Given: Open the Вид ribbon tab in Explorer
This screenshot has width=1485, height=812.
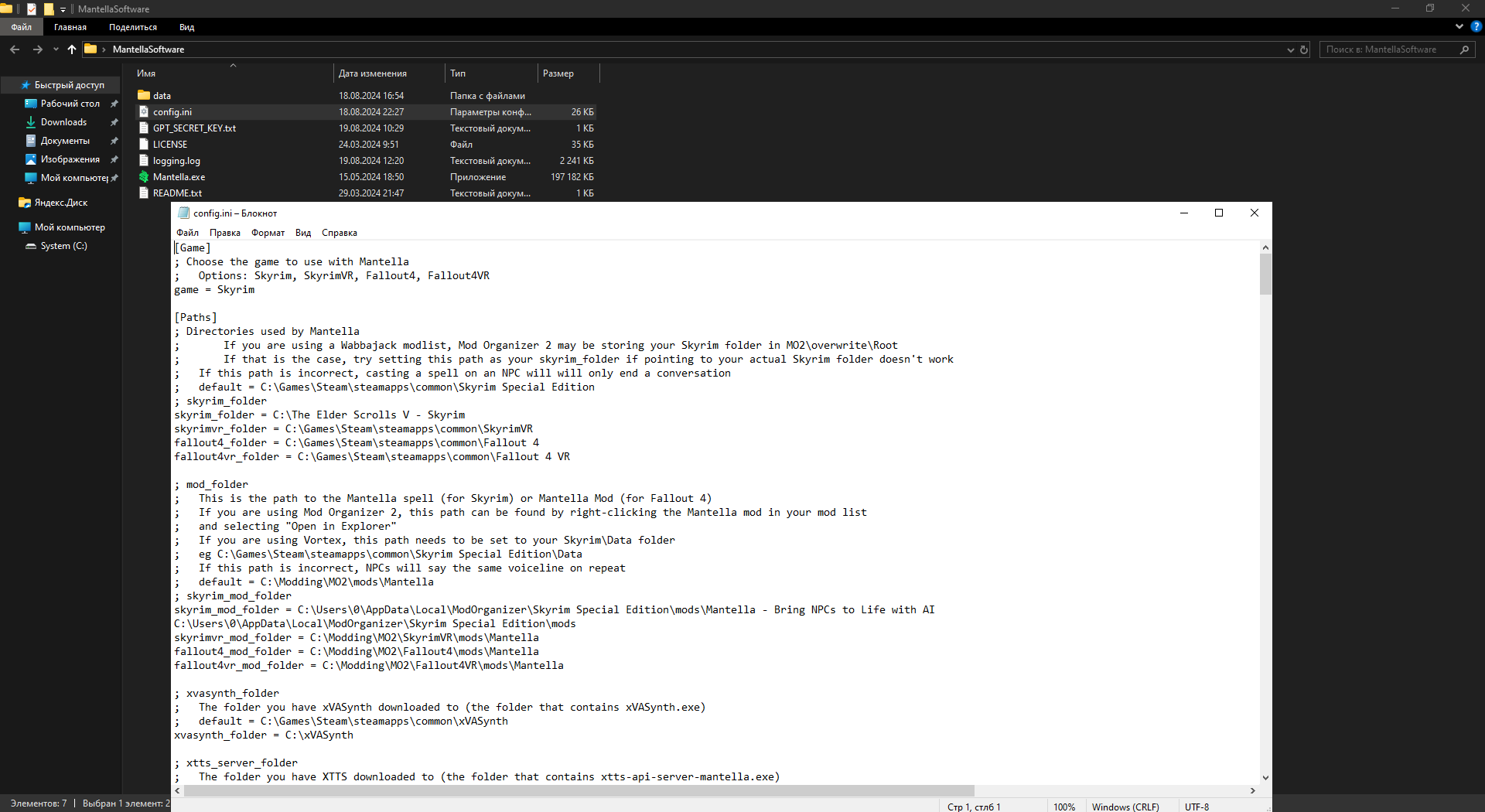Looking at the screenshot, I should click(x=187, y=27).
